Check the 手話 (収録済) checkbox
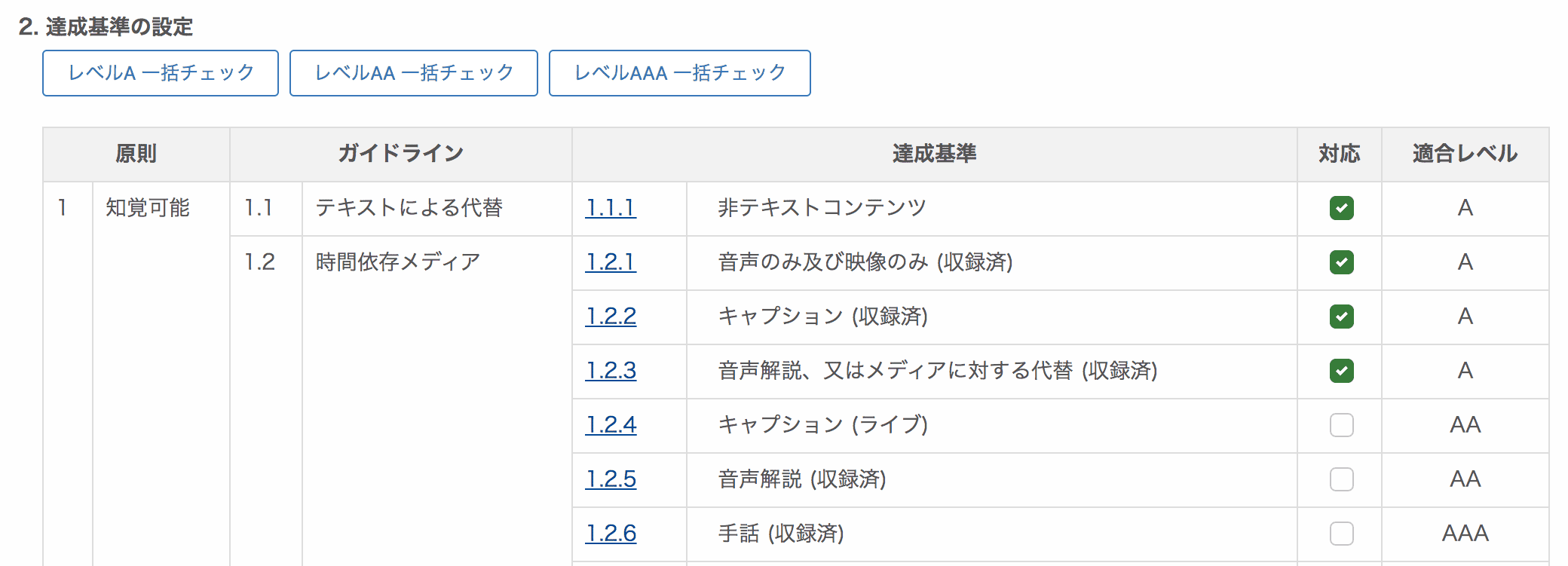This screenshot has height=566, width=1568. pos(1341,534)
